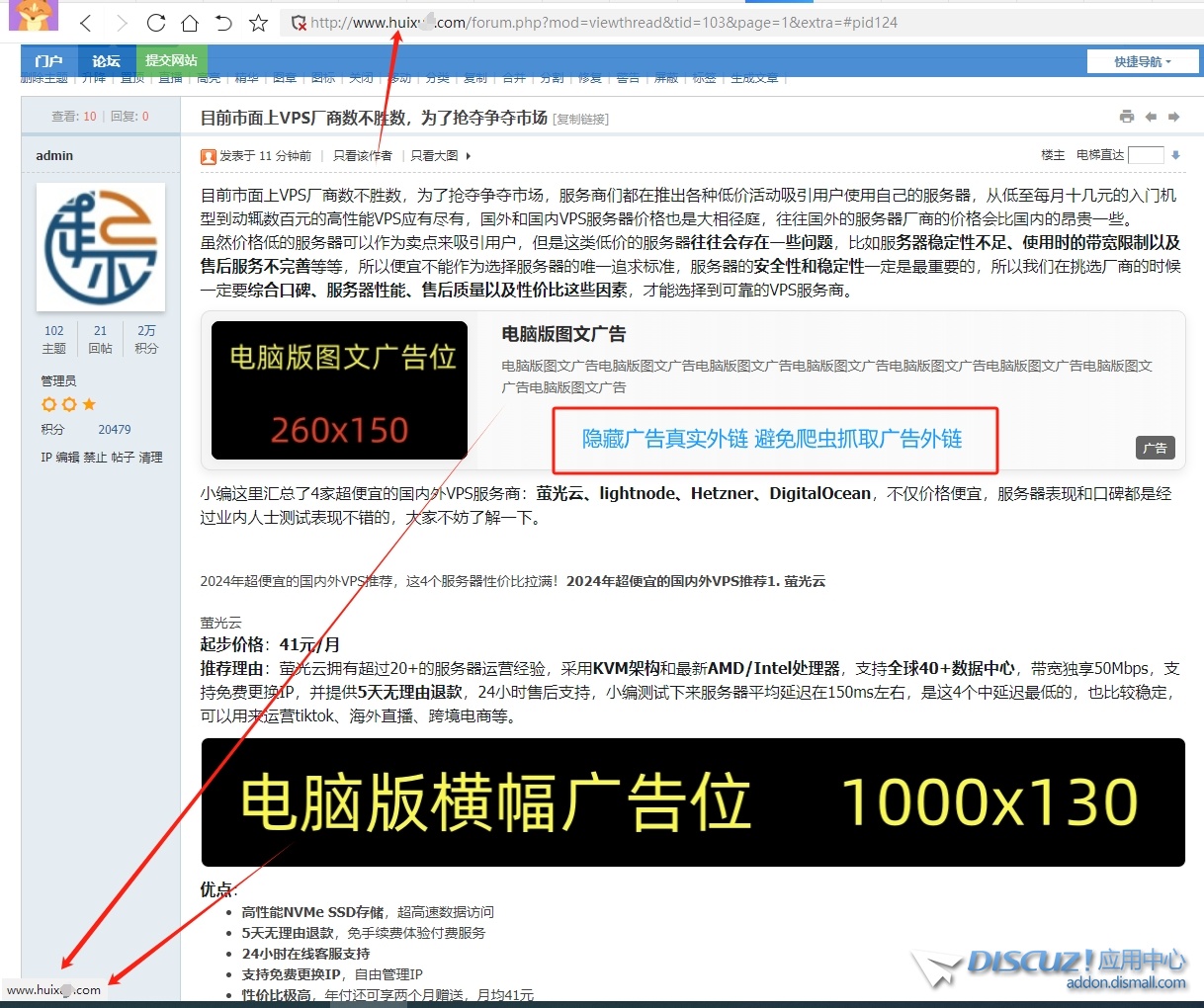Open the 快捷导航 dropdown
This screenshot has width=1204, height=1008.
[x=1142, y=61]
